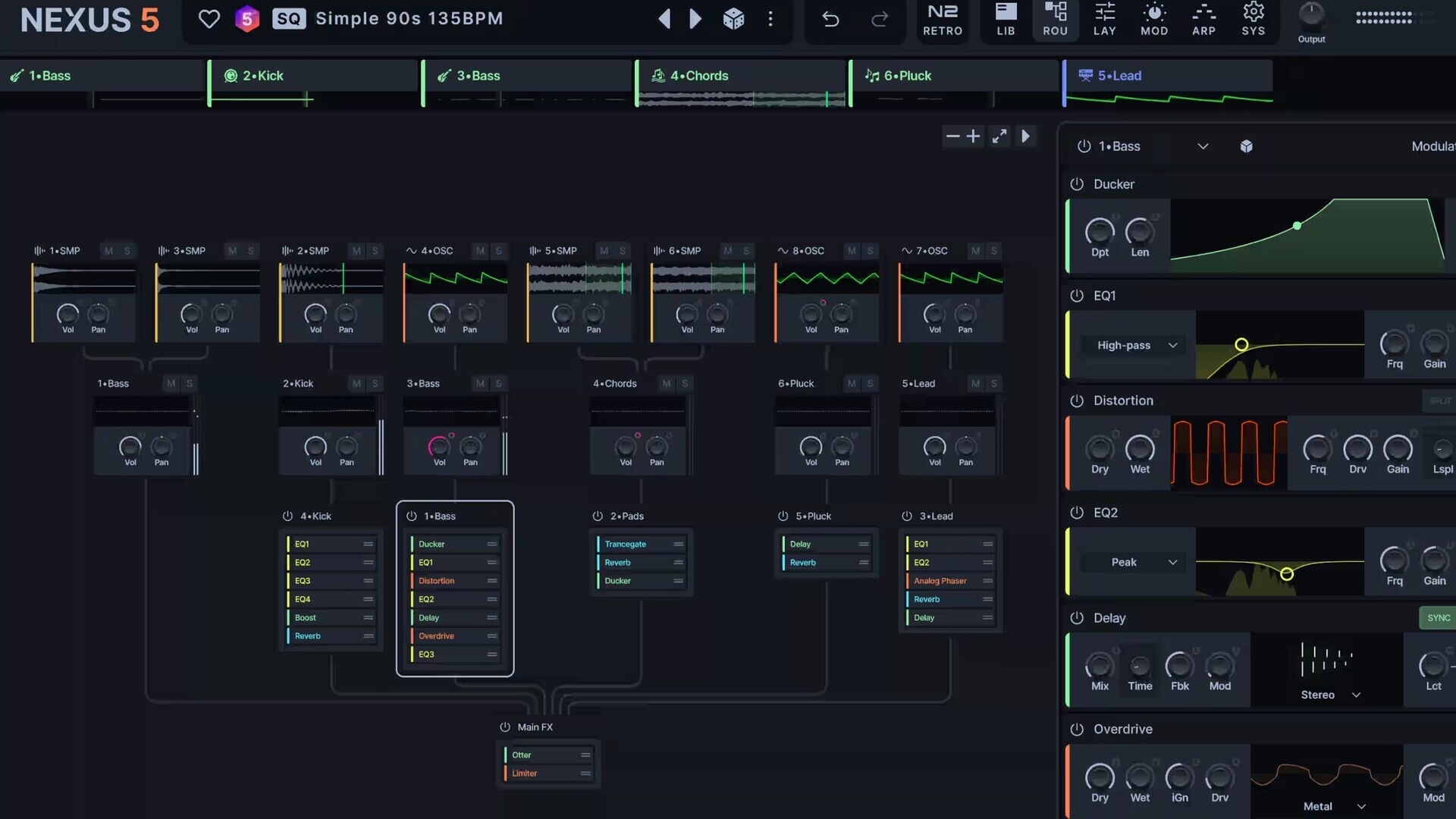Click the preset name Simple 90s 135BPM
Image resolution: width=1456 pixels, height=819 pixels.
tap(409, 19)
